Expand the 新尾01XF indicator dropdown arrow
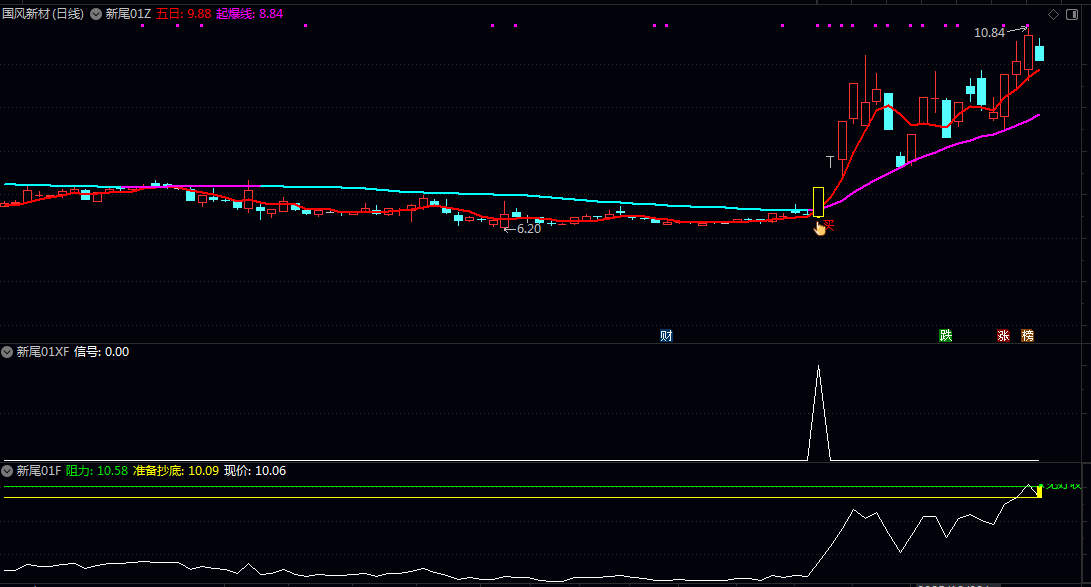The image size is (1091, 587). (8, 352)
